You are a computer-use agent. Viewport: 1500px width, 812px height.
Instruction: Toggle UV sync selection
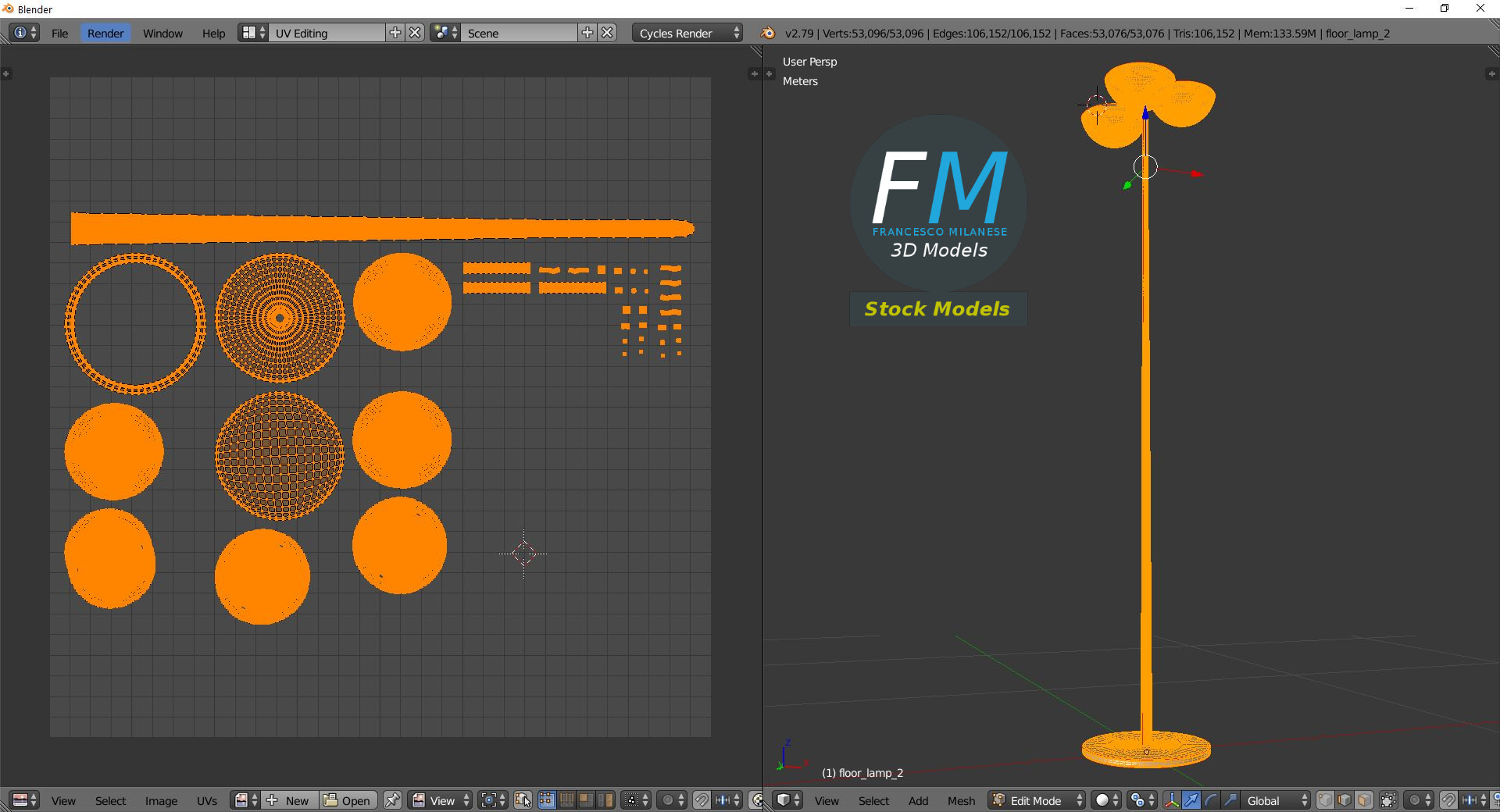[523, 800]
